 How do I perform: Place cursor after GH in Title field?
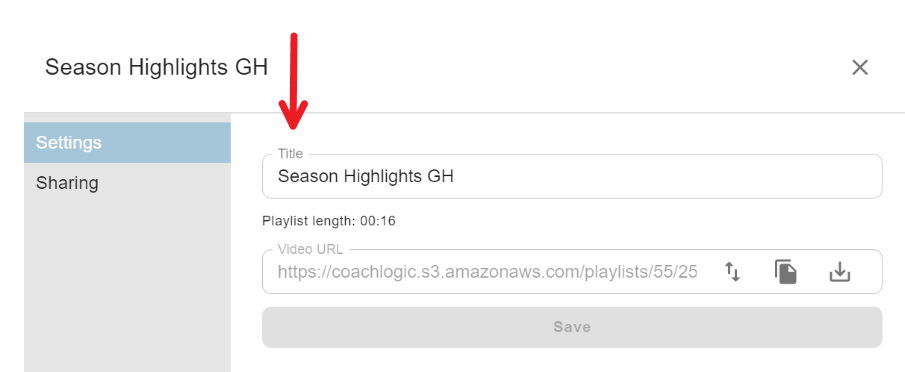pyautogui.click(x=455, y=176)
